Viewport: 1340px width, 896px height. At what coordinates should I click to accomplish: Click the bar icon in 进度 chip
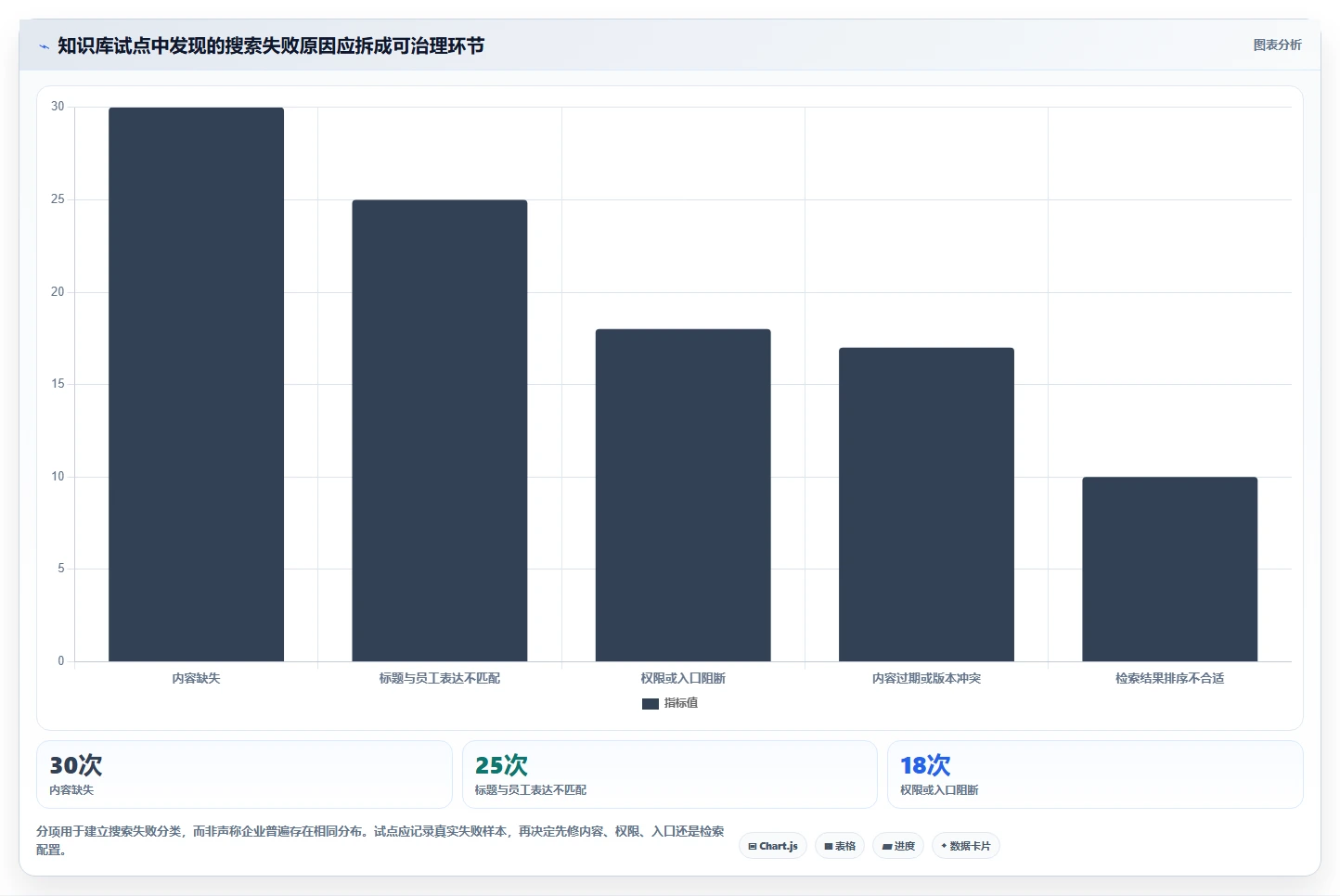coord(887,847)
